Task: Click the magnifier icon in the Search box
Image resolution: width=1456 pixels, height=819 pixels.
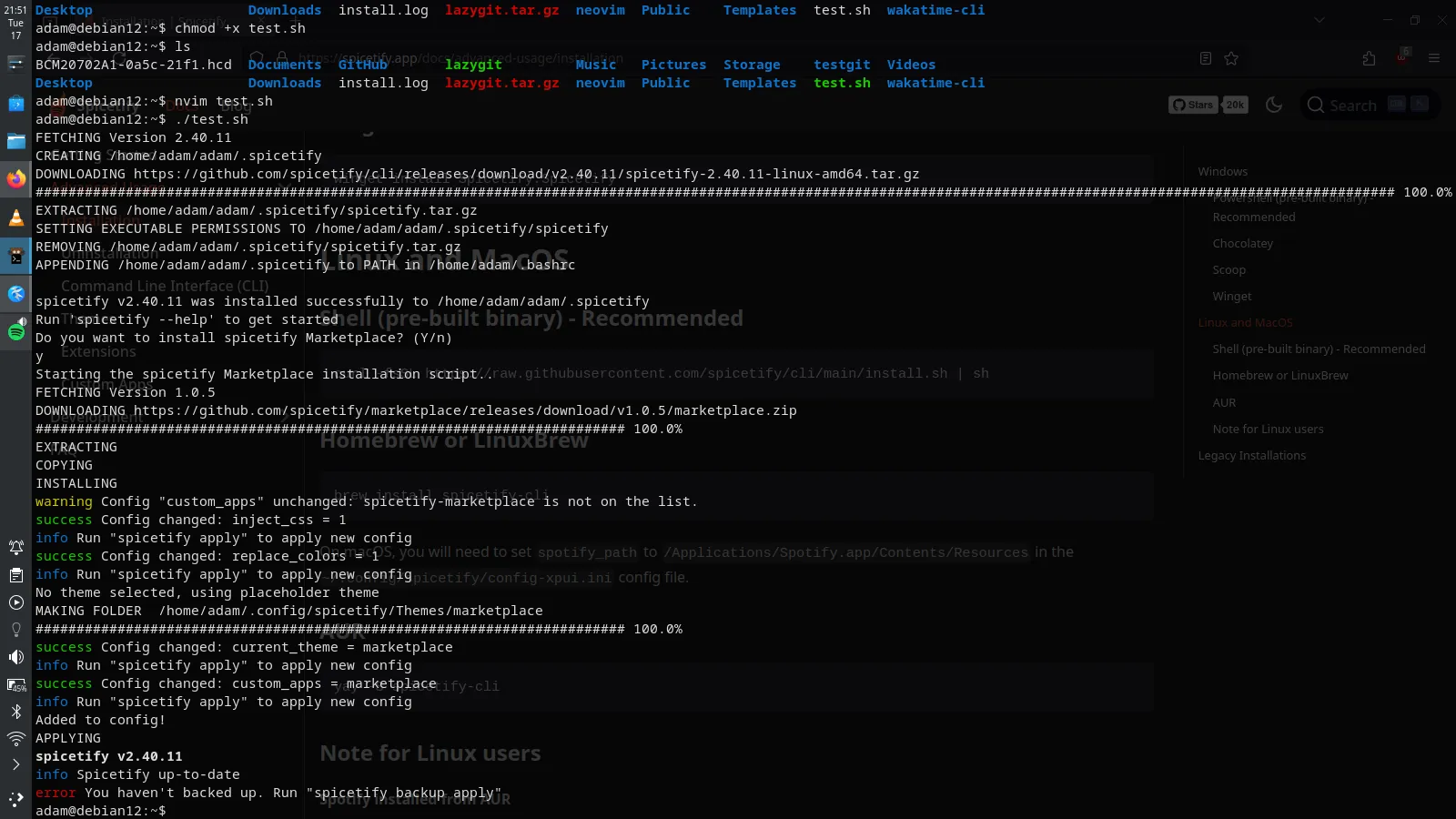Action: 1315,105
